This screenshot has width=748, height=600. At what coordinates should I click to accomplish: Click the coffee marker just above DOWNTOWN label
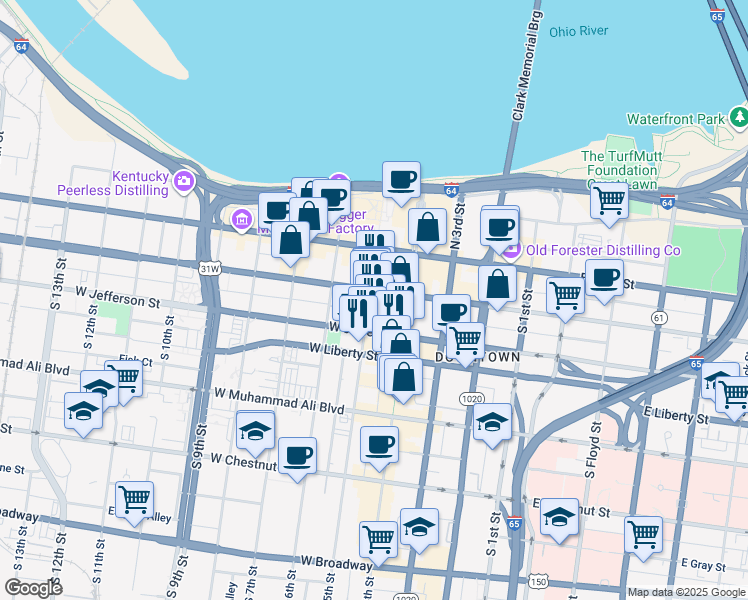point(451,313)
